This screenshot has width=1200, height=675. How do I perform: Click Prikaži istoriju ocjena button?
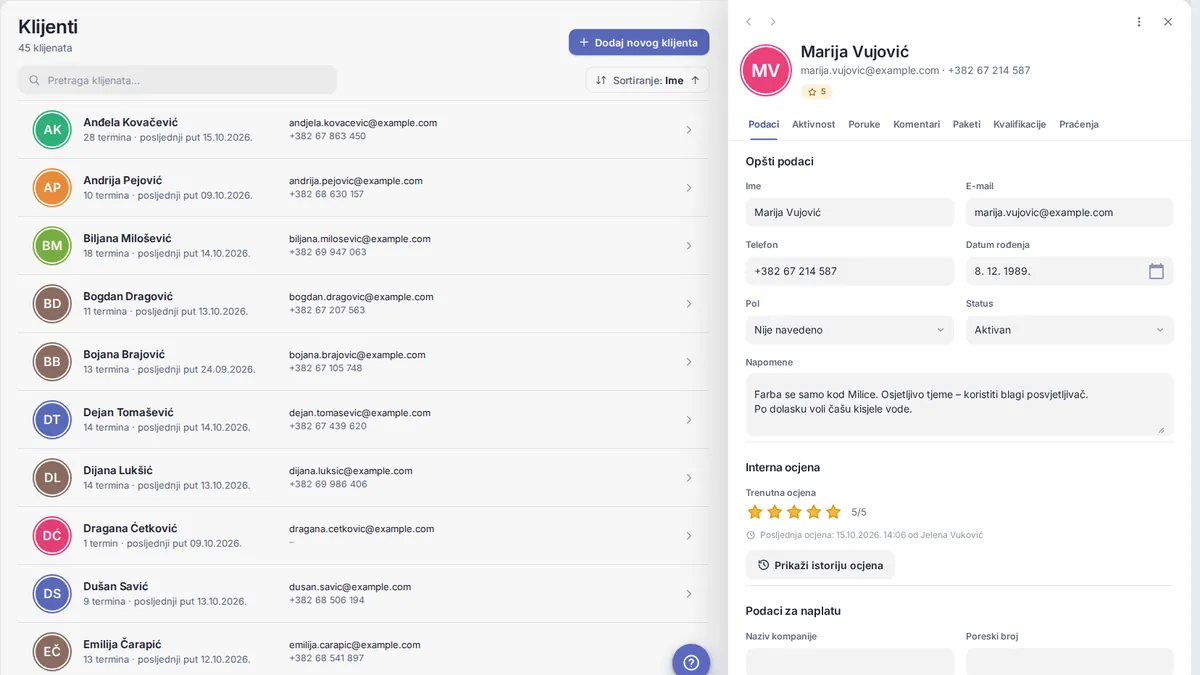(x=820, y=565)
